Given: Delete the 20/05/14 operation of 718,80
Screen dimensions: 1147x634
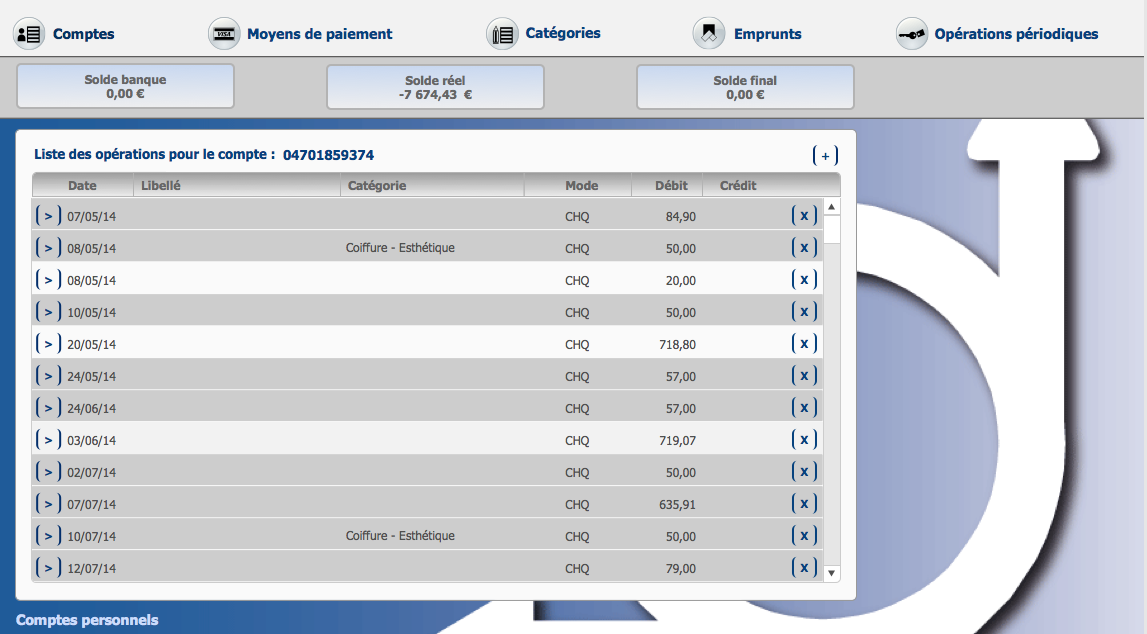Looking at the screenshot, I should tap(804, 344).
